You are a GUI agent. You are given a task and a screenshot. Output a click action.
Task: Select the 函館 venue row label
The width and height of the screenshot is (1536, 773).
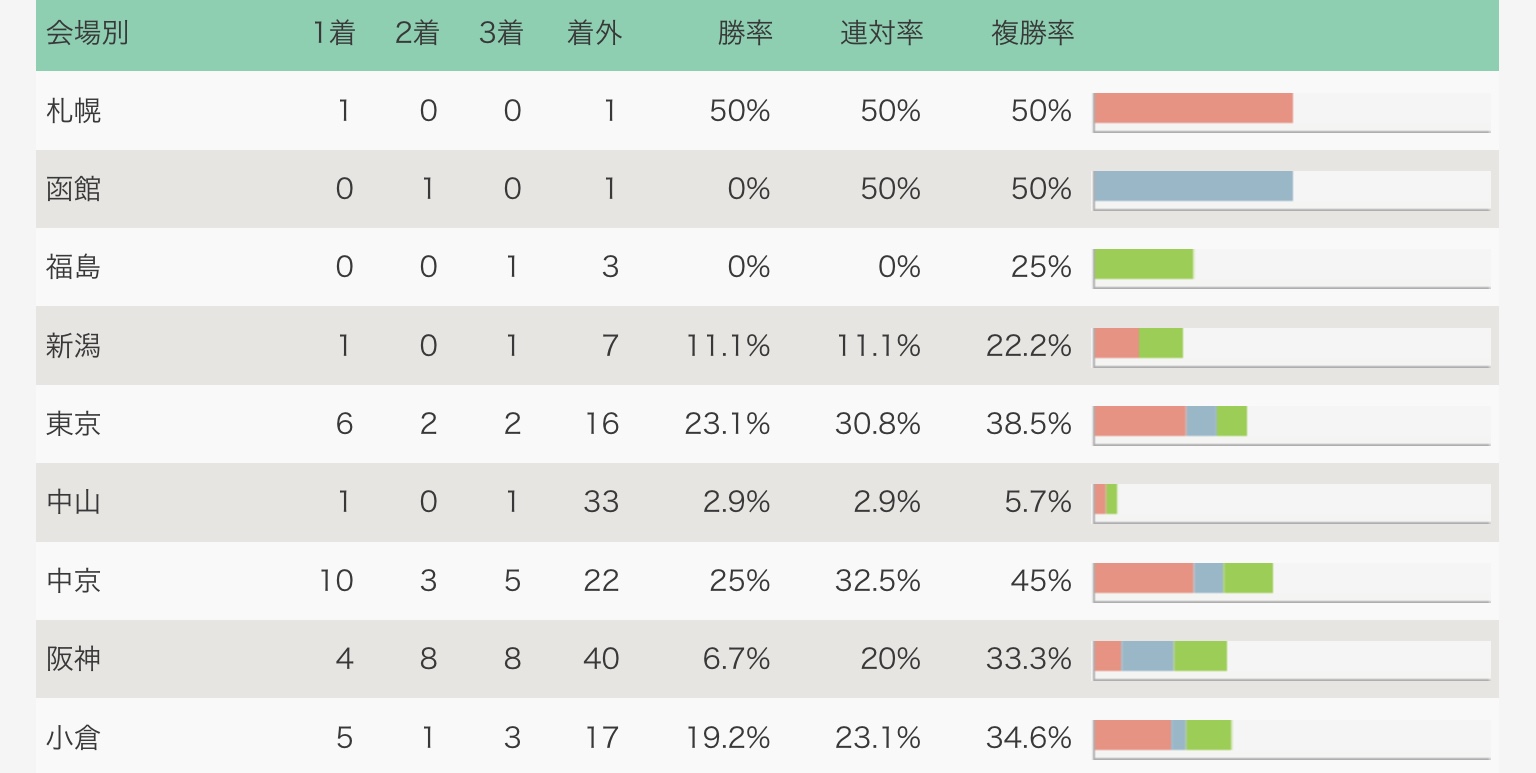click(x=74, y=188)
